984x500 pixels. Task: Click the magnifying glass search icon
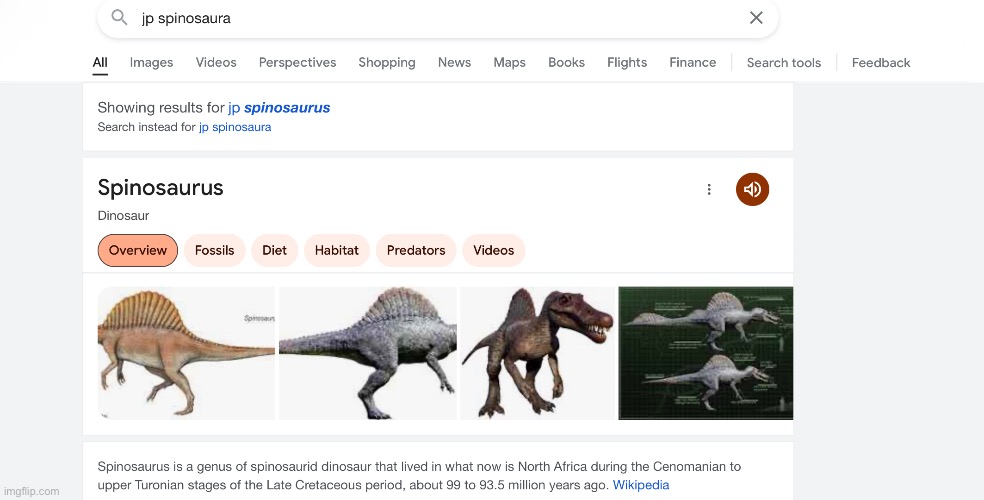119,18
